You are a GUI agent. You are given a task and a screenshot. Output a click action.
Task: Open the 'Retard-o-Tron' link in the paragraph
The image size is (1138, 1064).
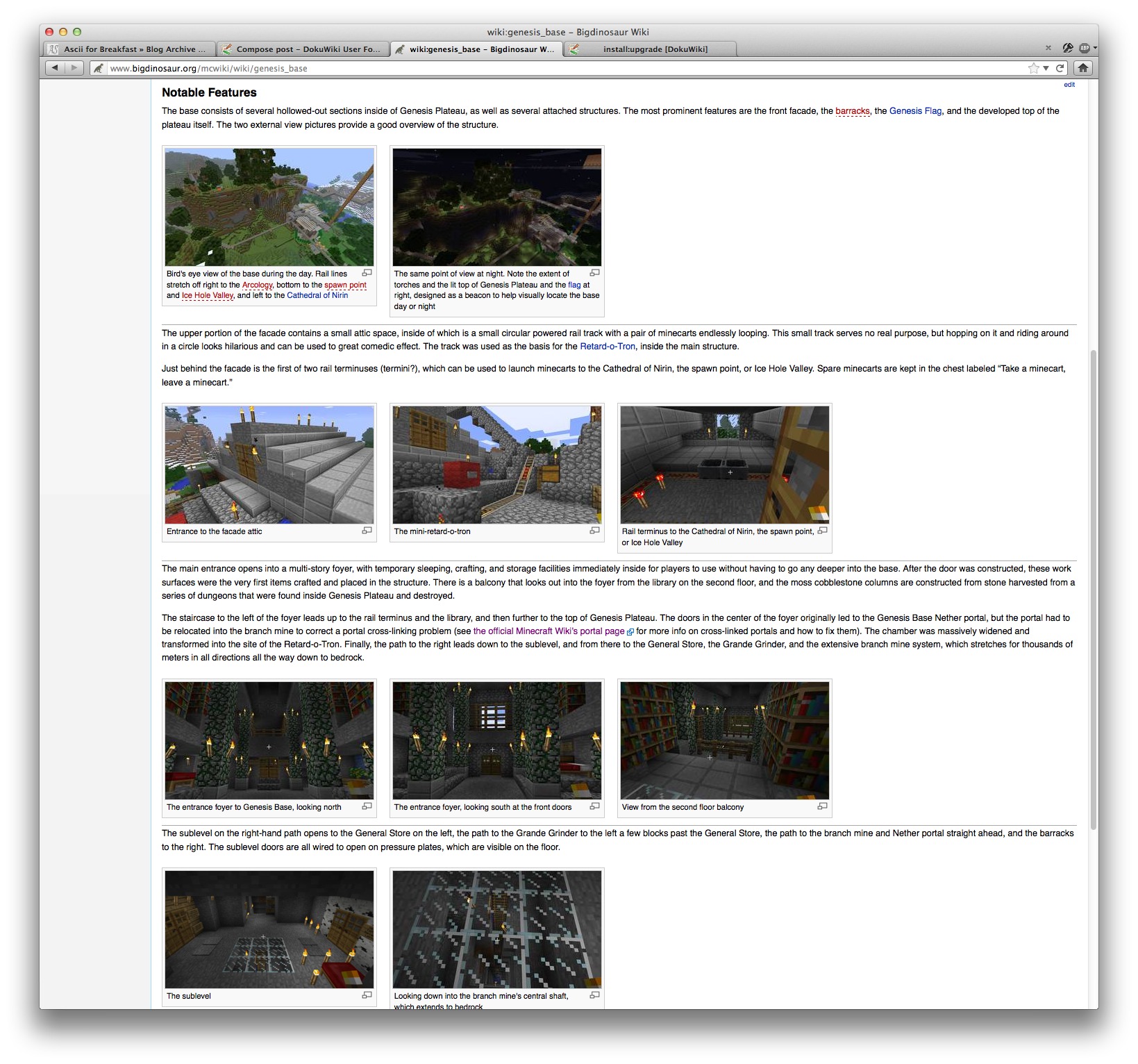pos(608,347)
